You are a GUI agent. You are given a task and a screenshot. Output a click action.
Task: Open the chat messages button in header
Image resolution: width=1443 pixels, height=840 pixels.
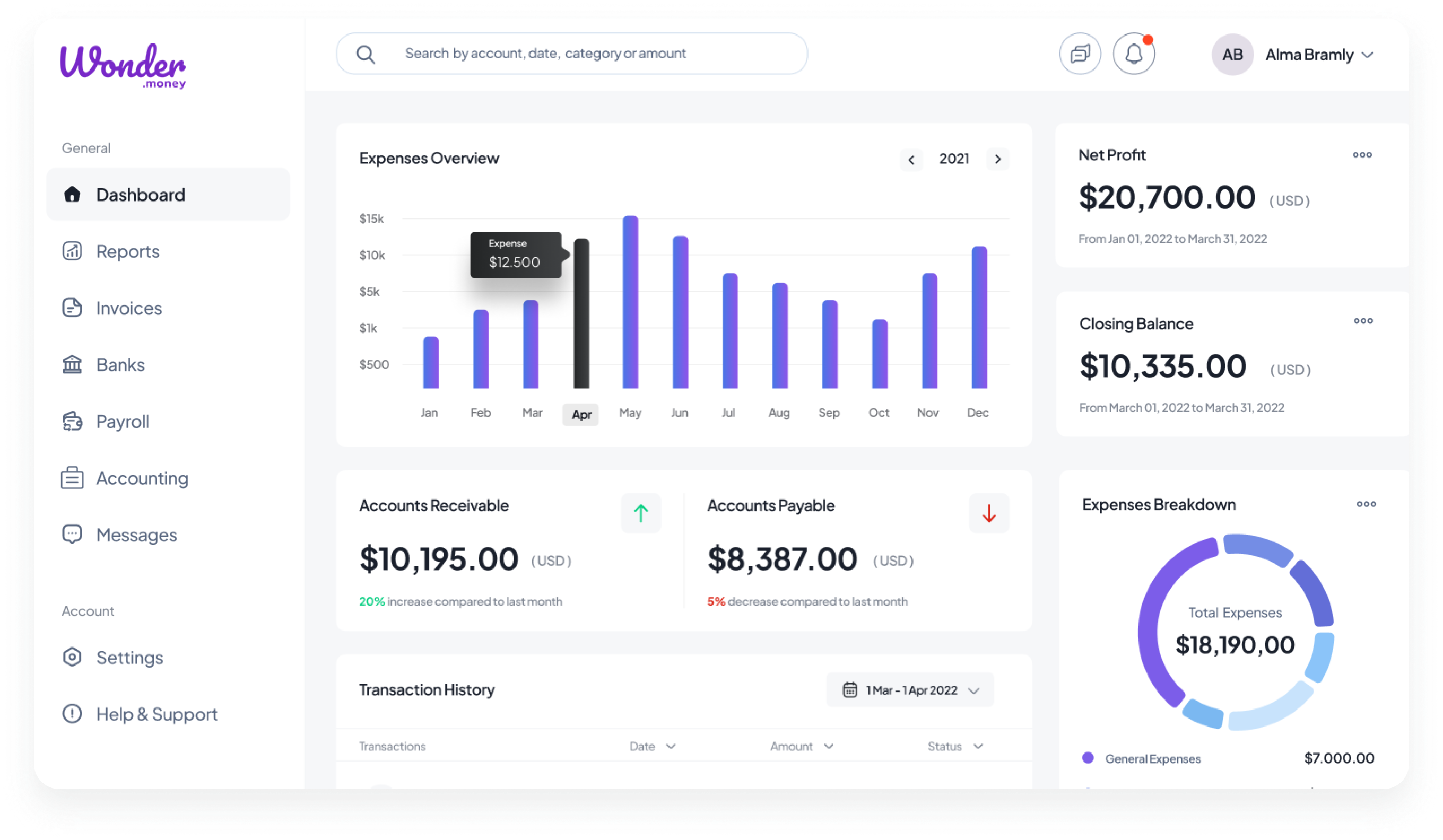(1080, 54)
